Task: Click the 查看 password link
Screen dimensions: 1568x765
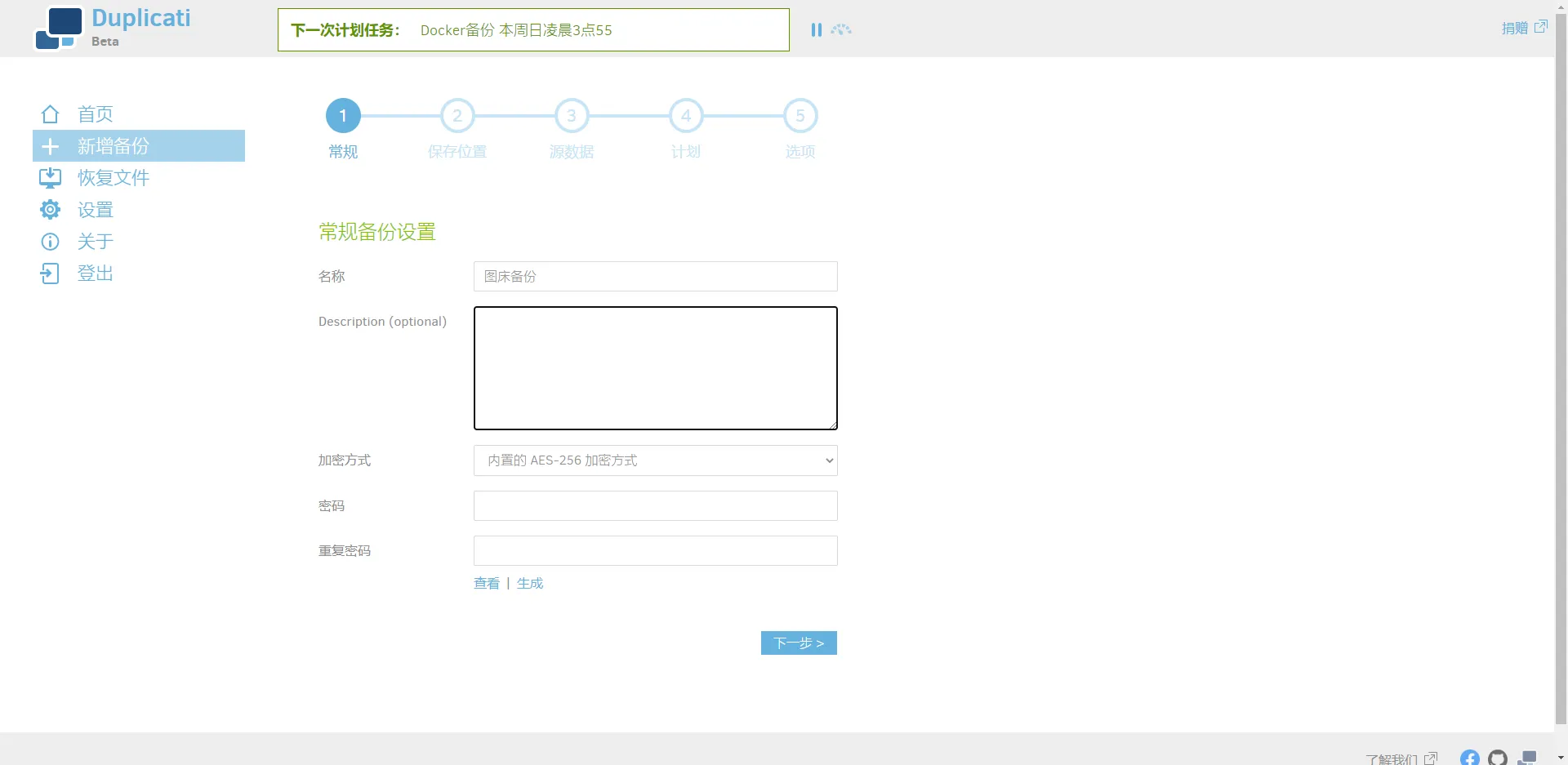Action: pos(487,584)
